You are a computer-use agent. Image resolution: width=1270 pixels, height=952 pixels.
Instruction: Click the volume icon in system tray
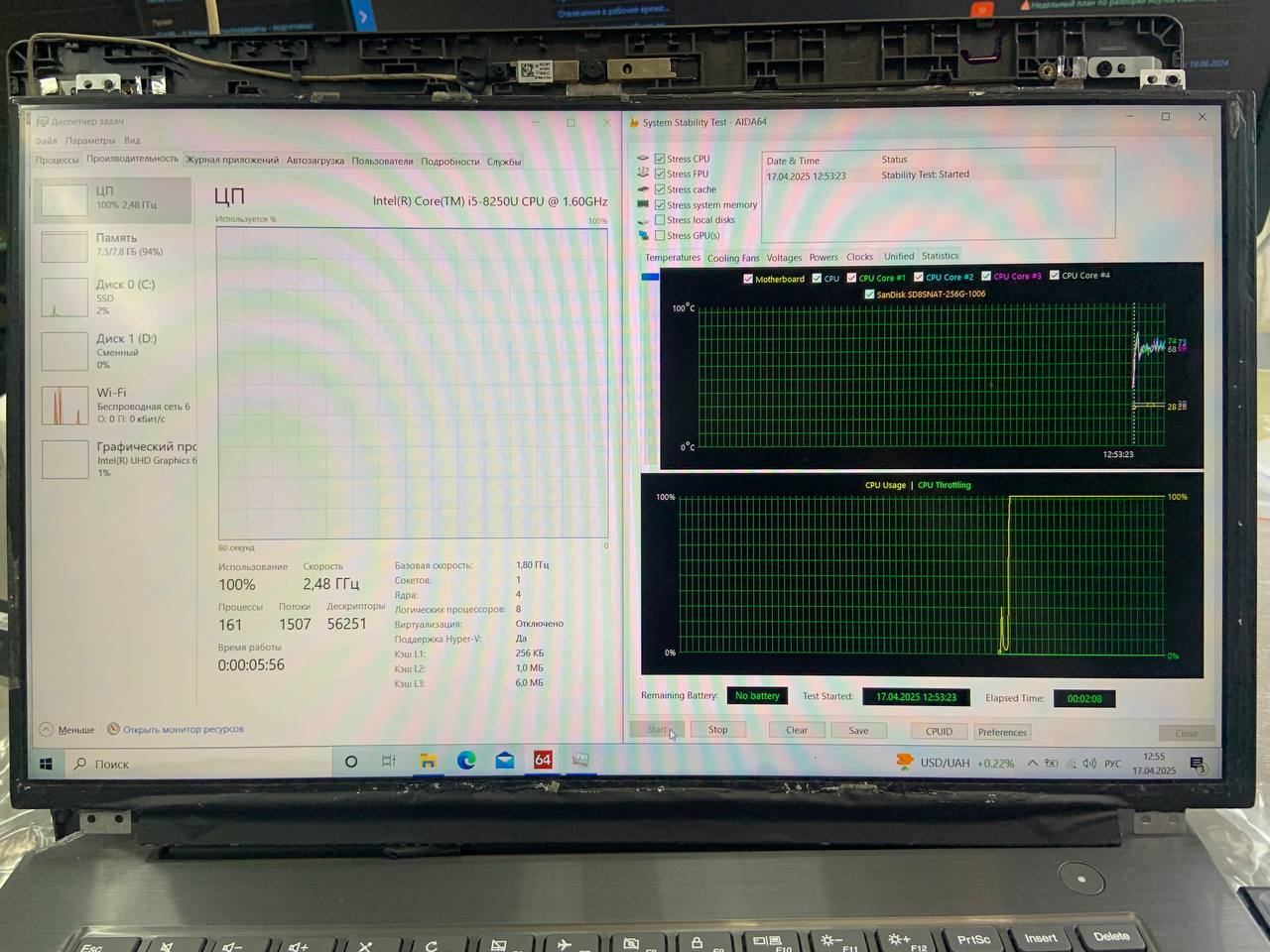(1089, 764)
